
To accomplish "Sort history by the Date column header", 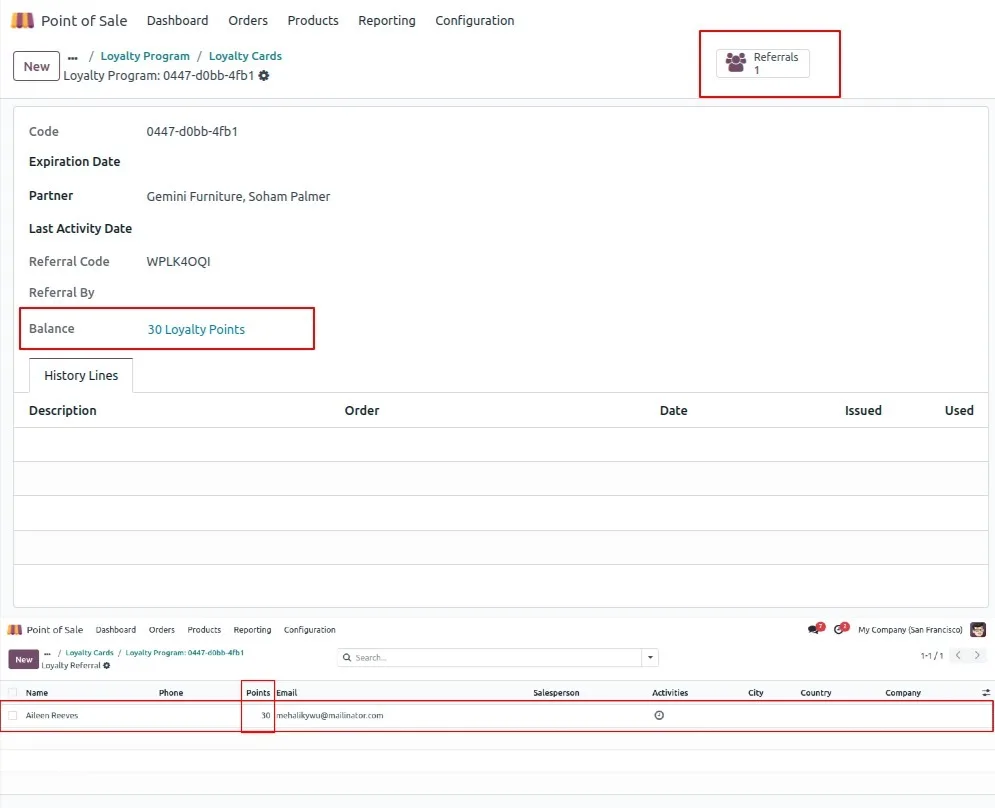I will coord(673,411).
